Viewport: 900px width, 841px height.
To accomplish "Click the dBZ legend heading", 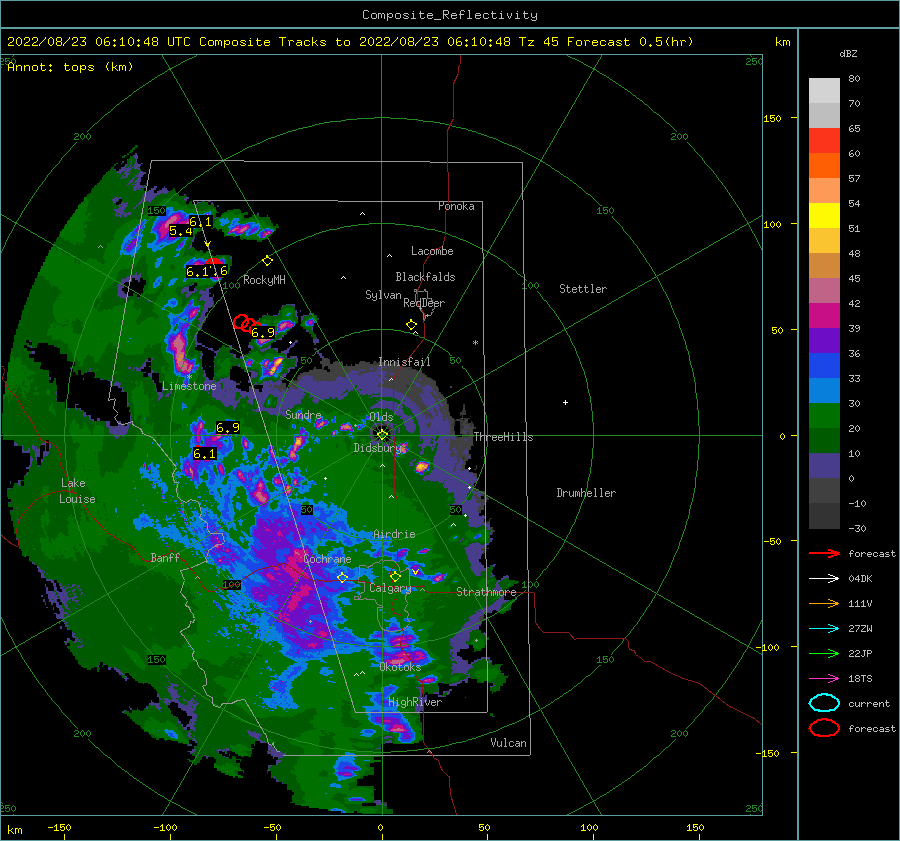I will [x=848, y=53].
